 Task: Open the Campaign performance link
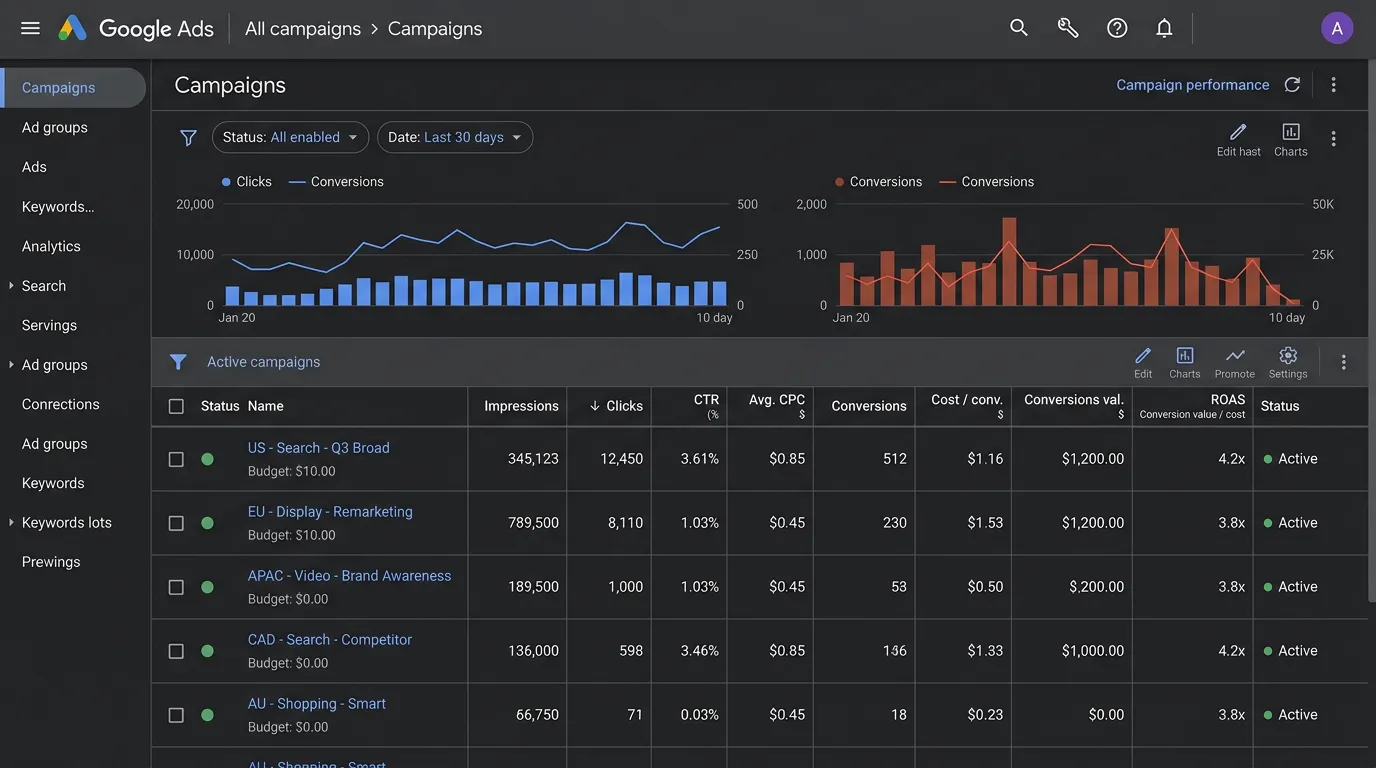[1192, 85]
